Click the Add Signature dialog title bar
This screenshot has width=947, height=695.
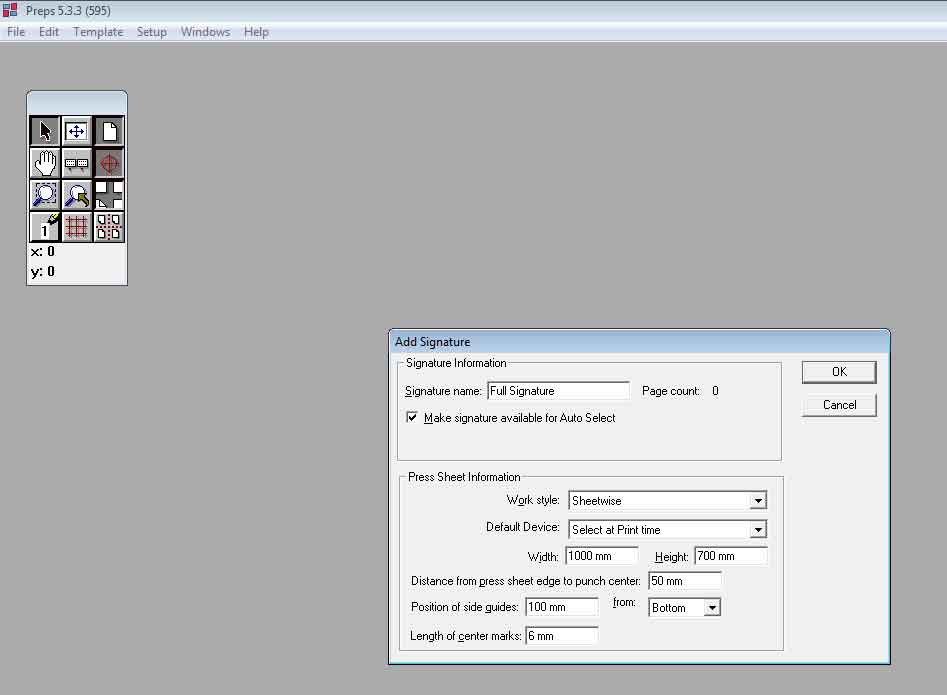639,342
